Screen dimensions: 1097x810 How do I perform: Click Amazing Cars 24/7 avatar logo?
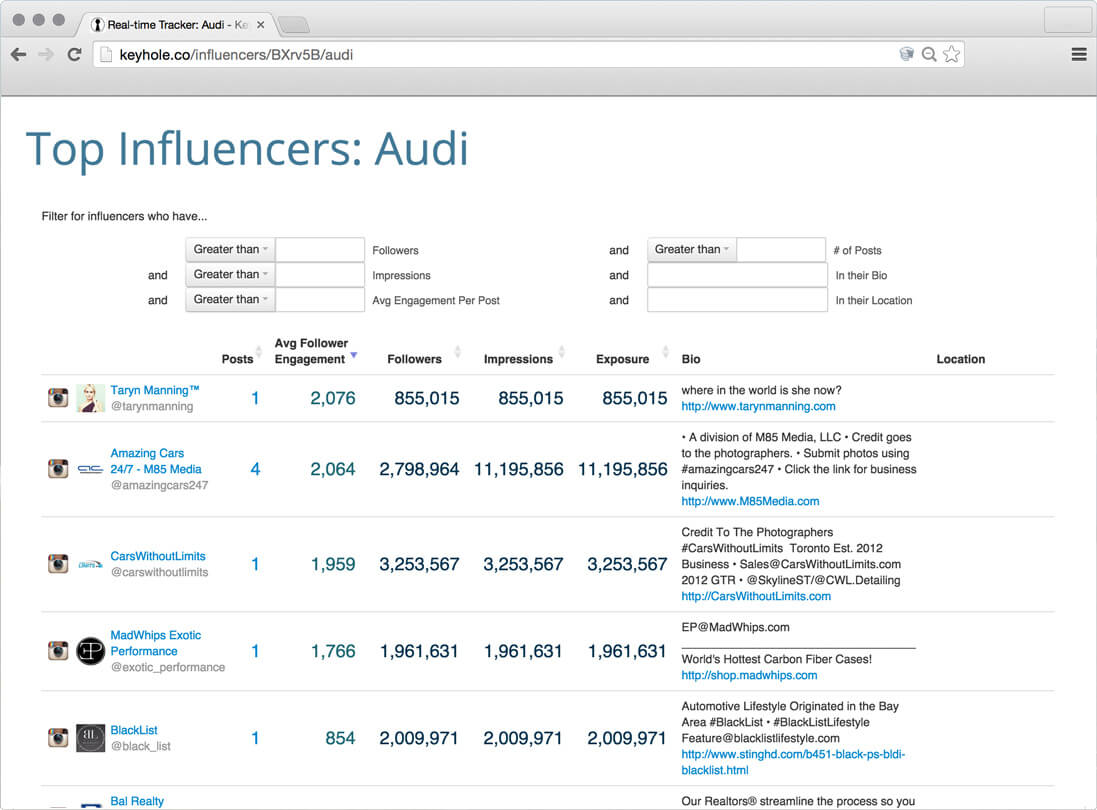tap(90, 469)
